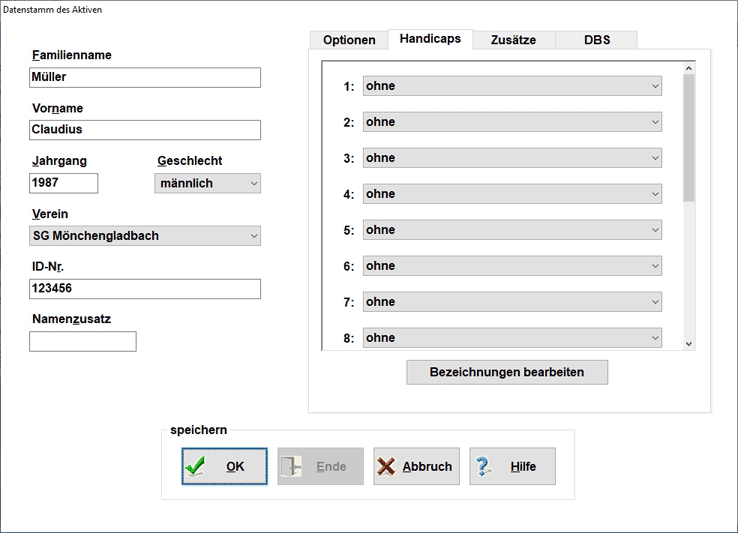The height and width of the screenshot is (533, 738).
Task: Click the Vorname text field
Action: click(145, 130)
